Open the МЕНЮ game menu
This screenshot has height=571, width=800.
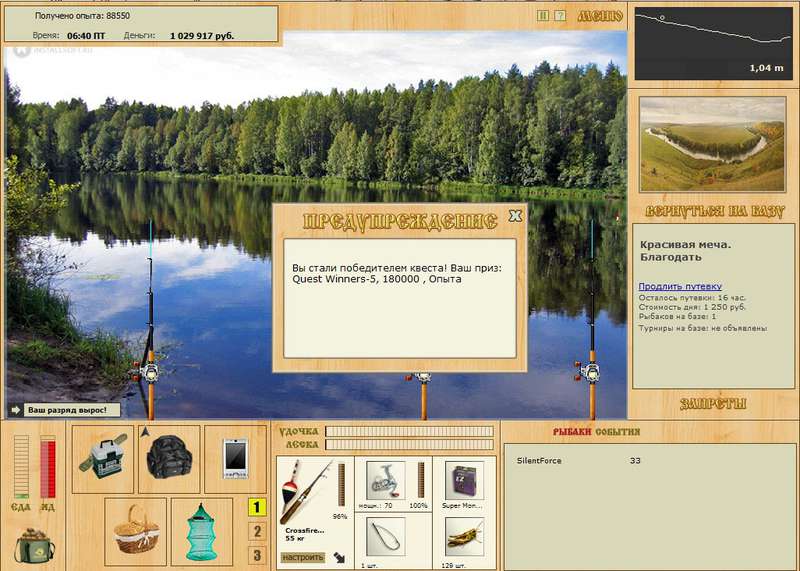[x=600, y=16]
